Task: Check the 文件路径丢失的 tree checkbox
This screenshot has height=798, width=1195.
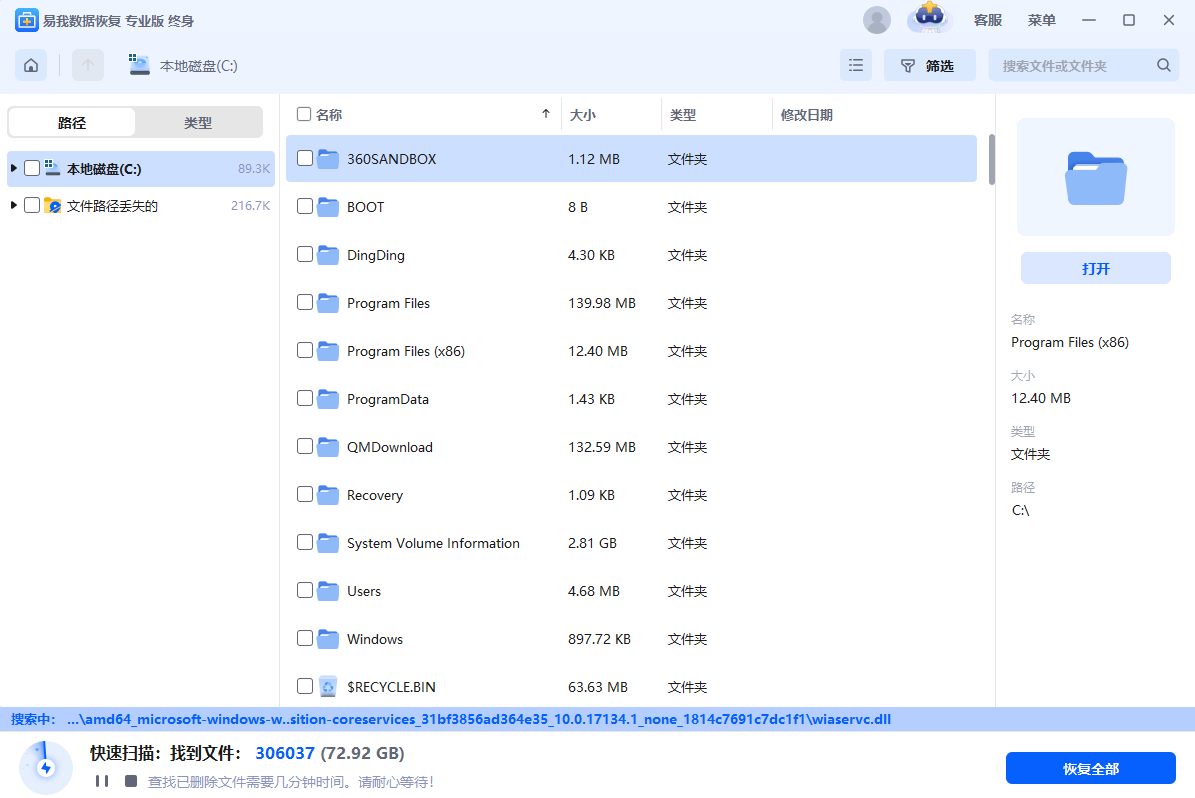Action: (x=32, y=205)
